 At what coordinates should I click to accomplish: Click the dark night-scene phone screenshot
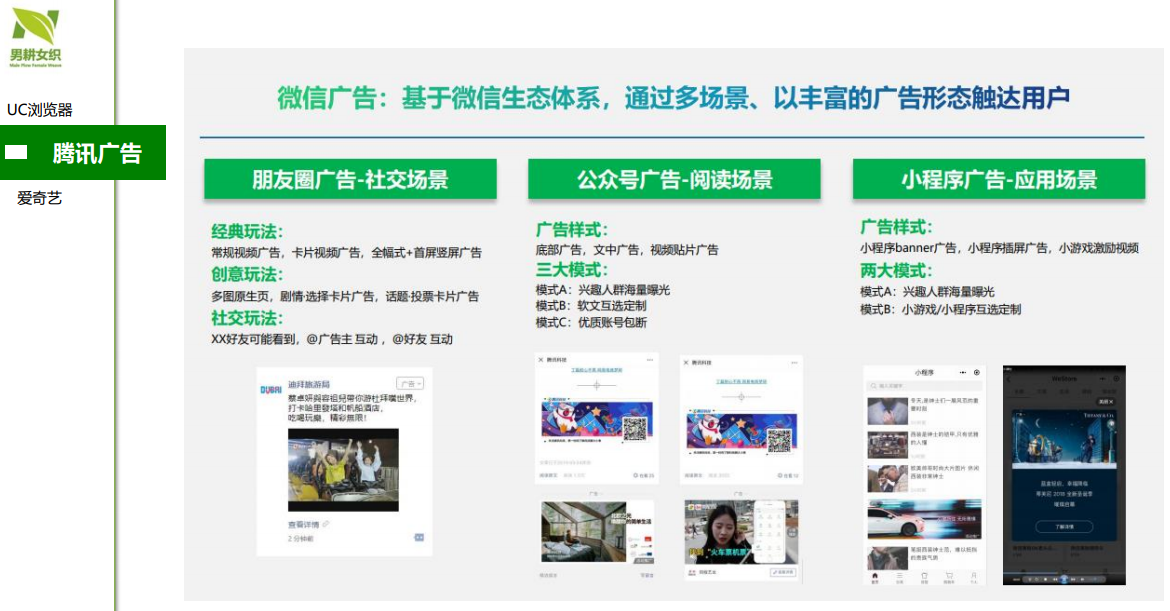click(1064, 475)
